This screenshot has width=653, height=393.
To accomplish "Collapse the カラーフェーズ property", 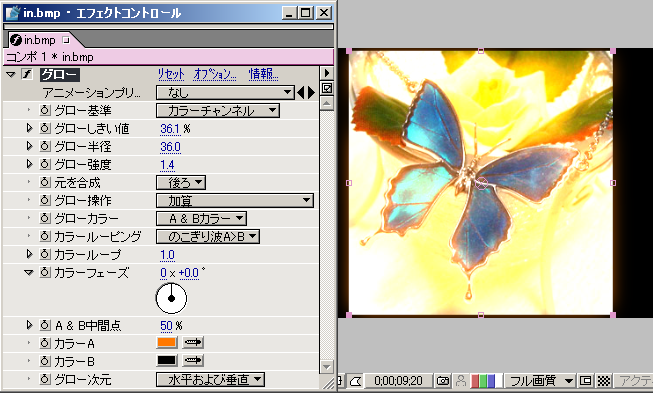I will [28, 272].
